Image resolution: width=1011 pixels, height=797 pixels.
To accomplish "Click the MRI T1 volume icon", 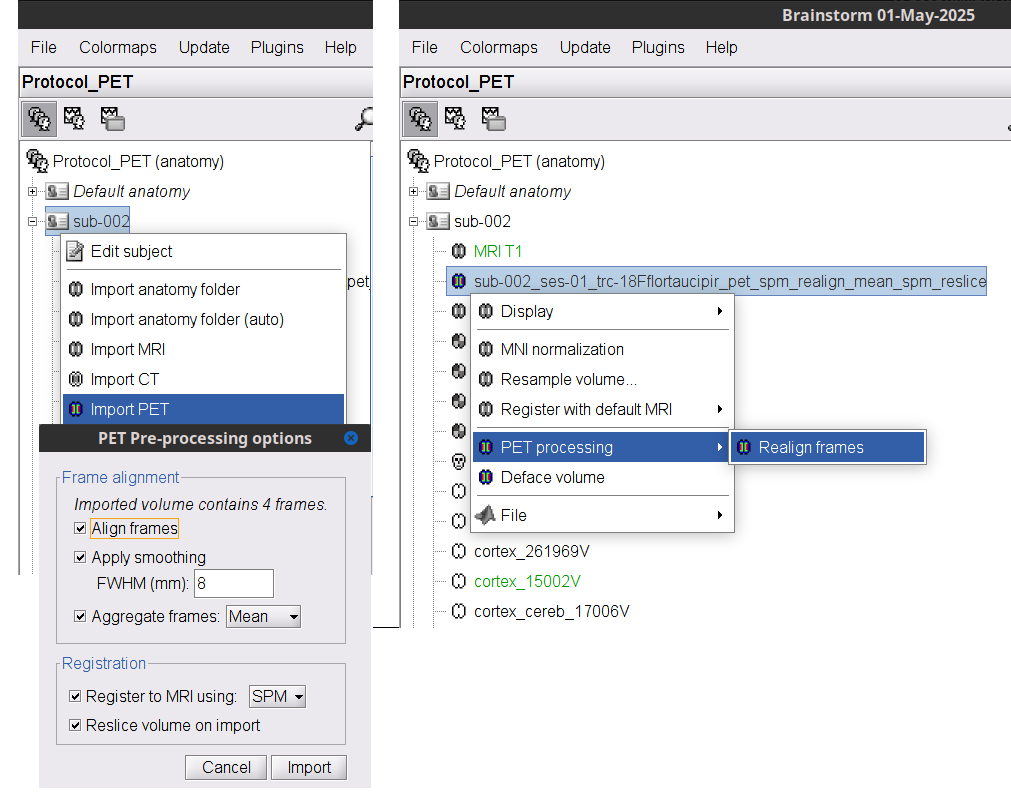I will [459, 251].
